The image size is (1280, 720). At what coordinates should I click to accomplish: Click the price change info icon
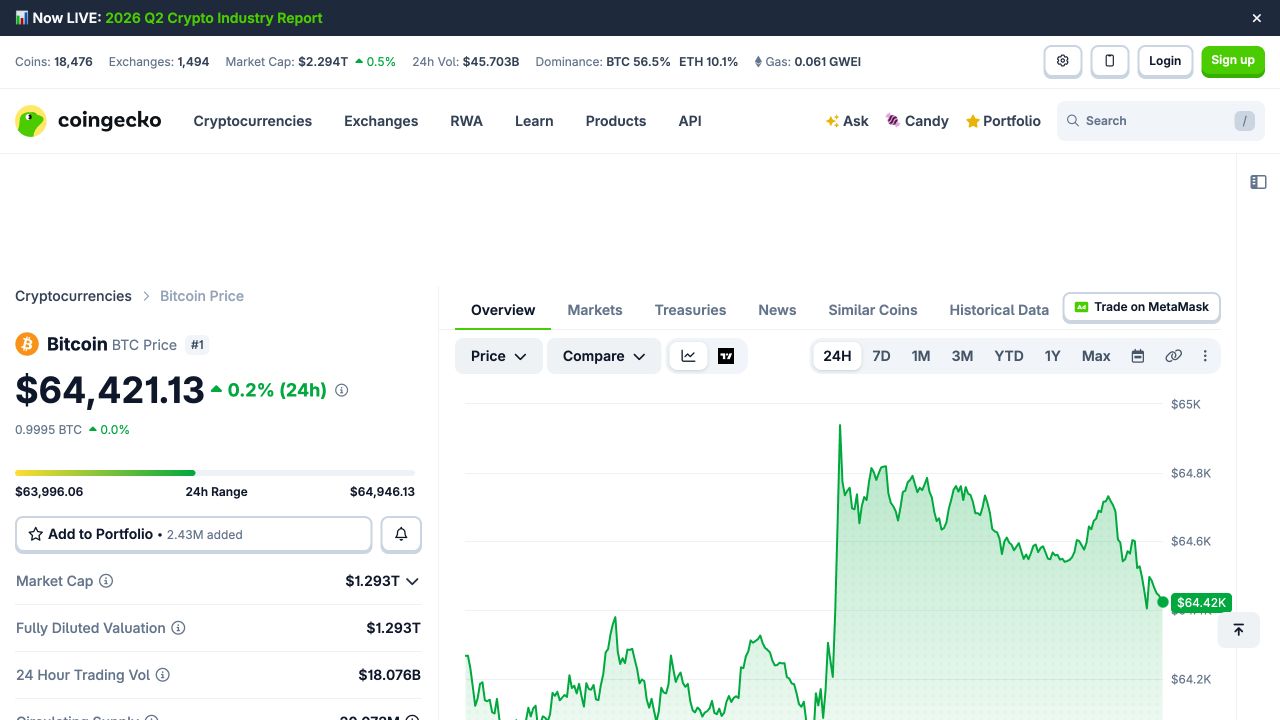pos(341,390)
